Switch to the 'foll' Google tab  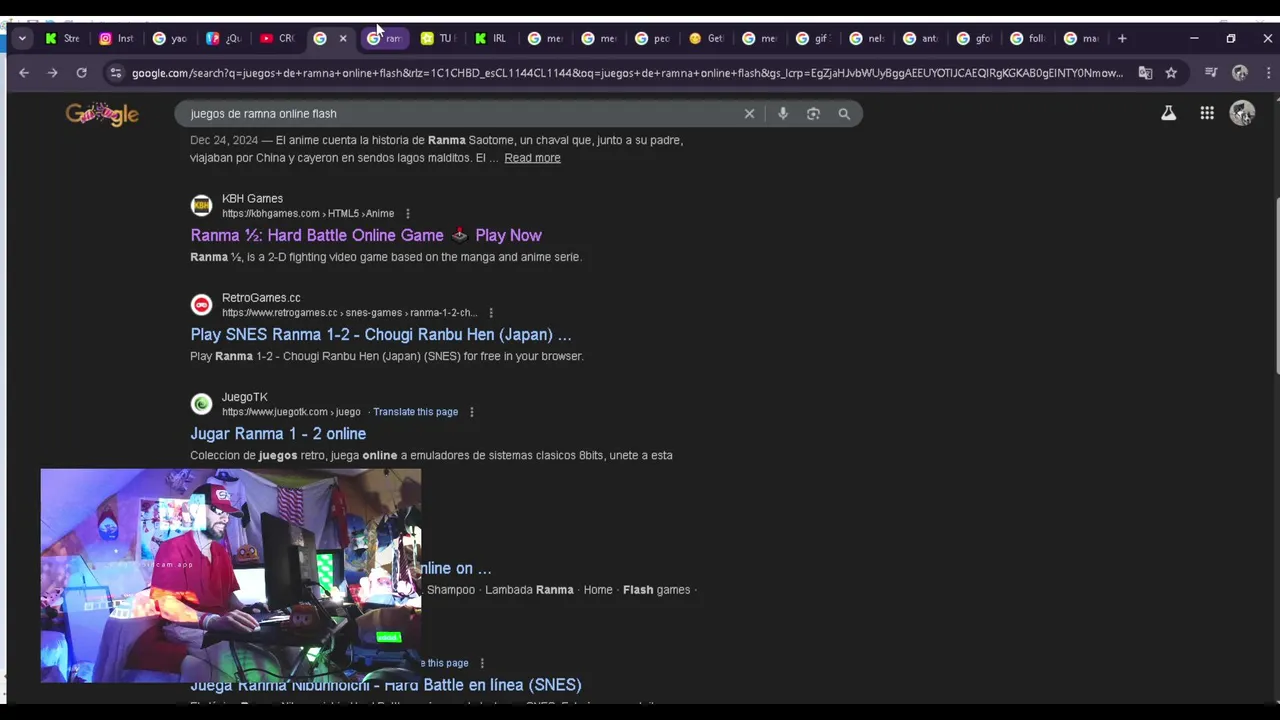[x=1027, y=38]
